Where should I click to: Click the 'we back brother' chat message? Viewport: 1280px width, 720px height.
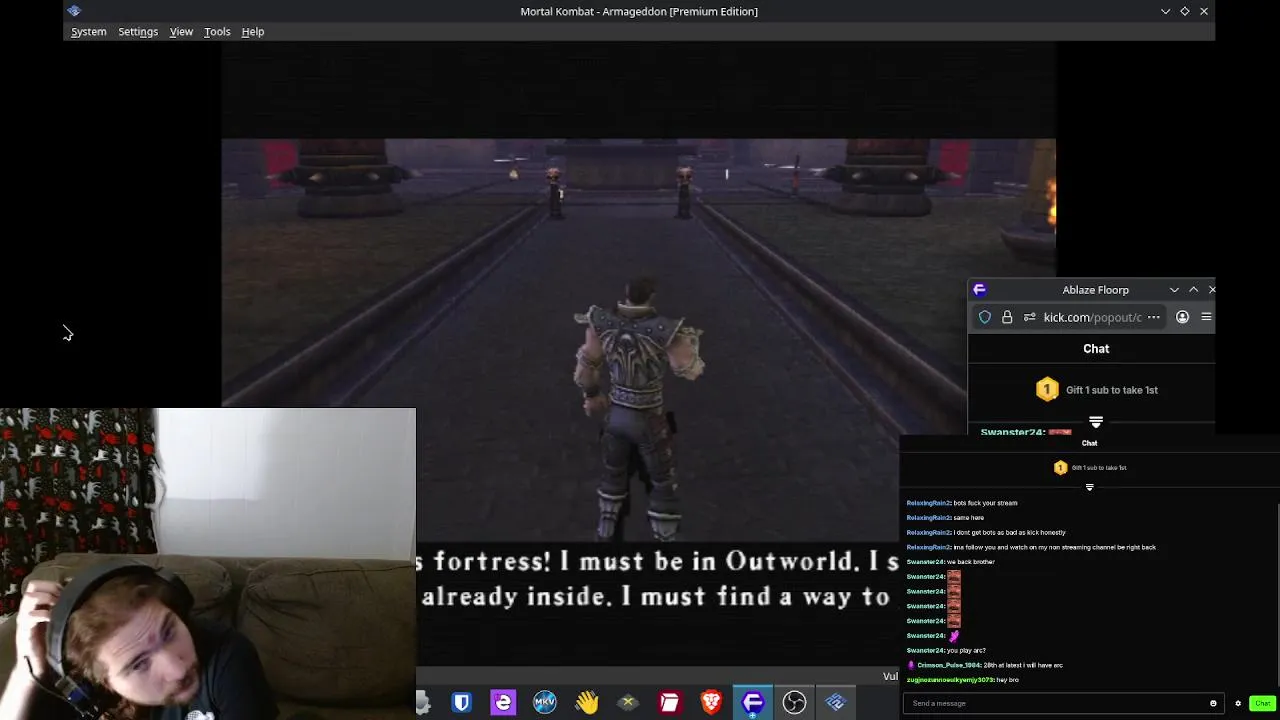pyautogui.click(x=971, y=562)
